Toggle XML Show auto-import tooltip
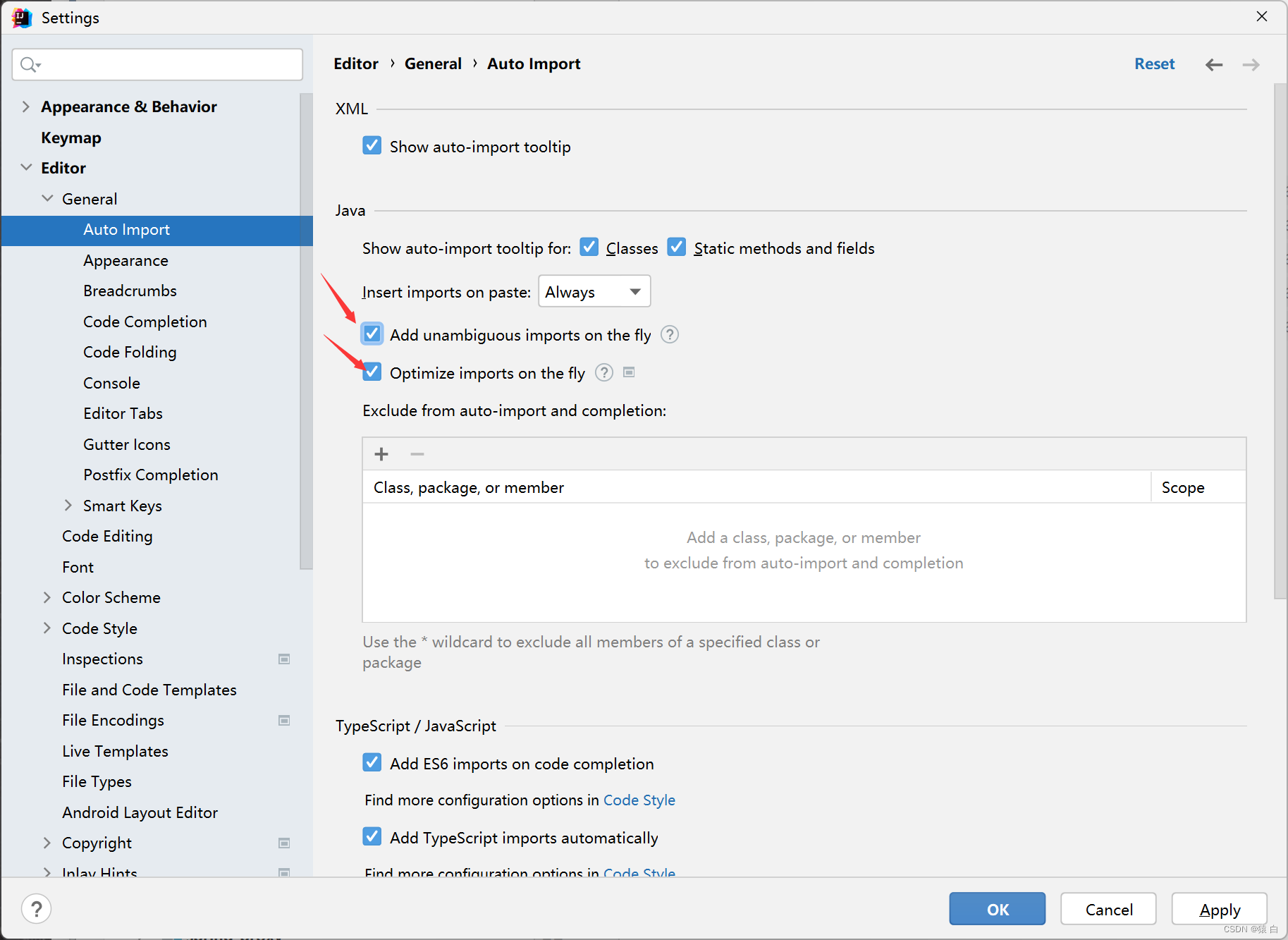Viewport: 1288px width, 940px height. click(372, 146)
